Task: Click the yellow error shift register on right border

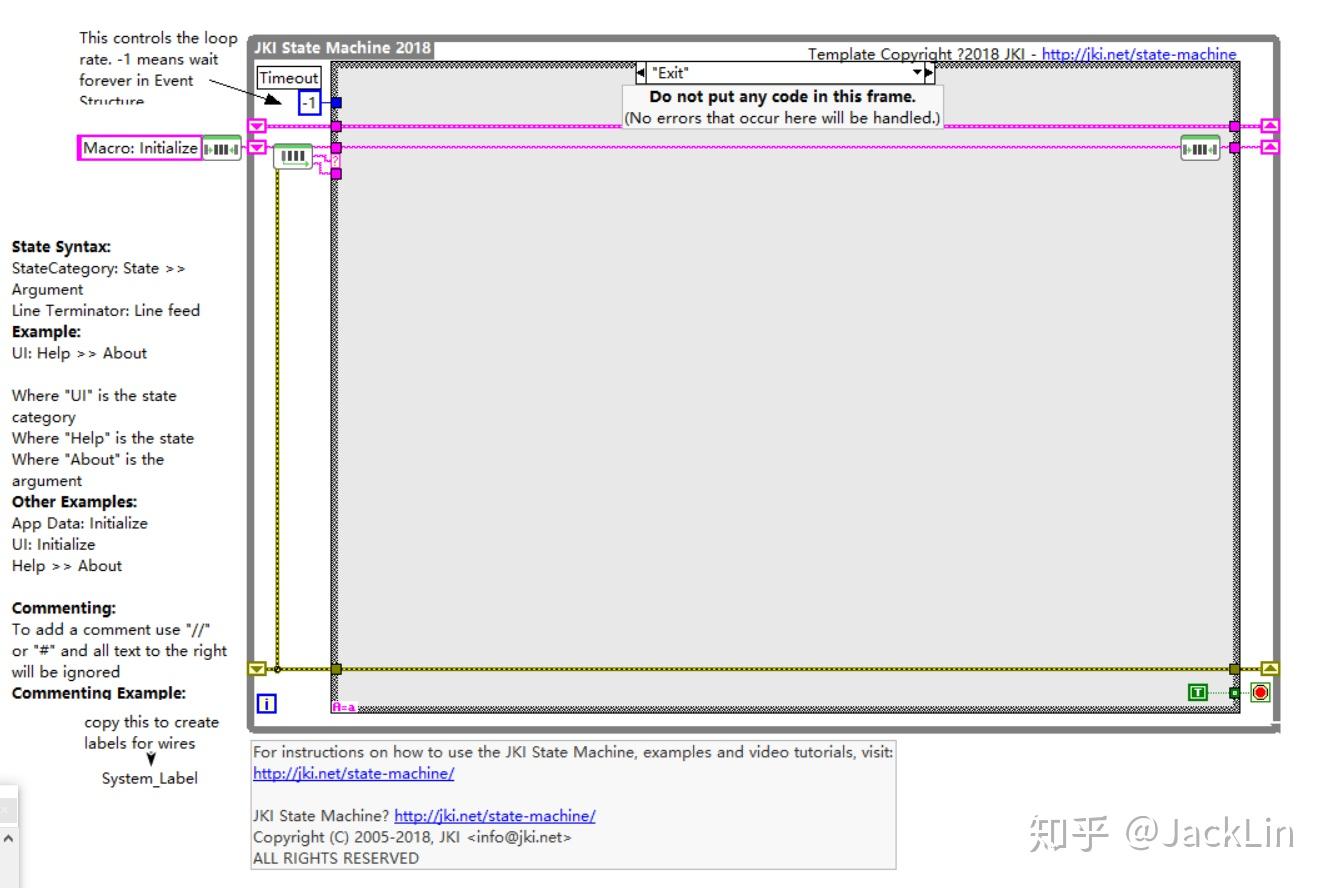Action: point(1269,667)
